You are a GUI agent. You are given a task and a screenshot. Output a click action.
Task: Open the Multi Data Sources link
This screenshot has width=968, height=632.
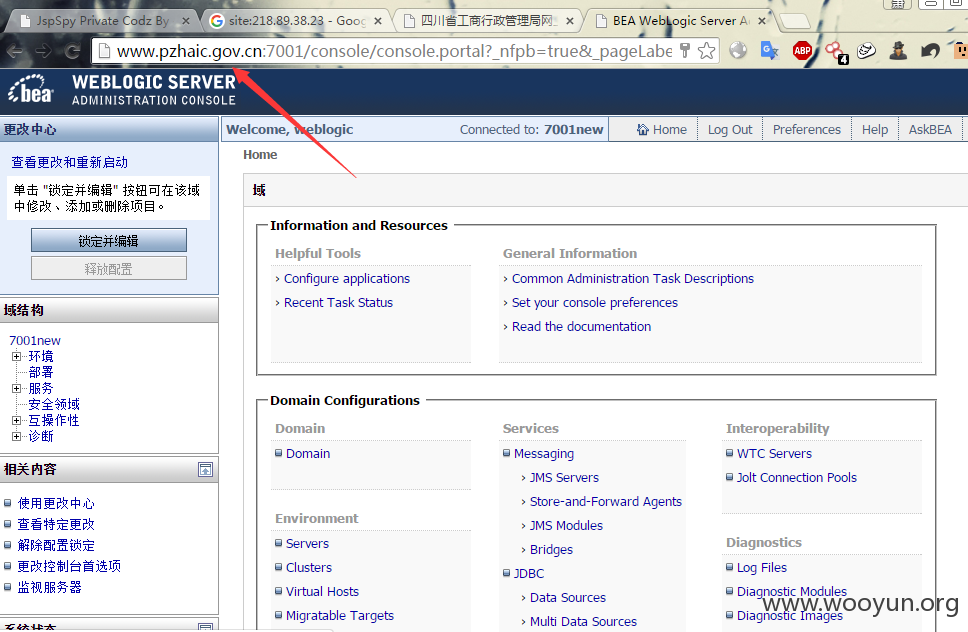pyautogui.click(x=583, y=622)
